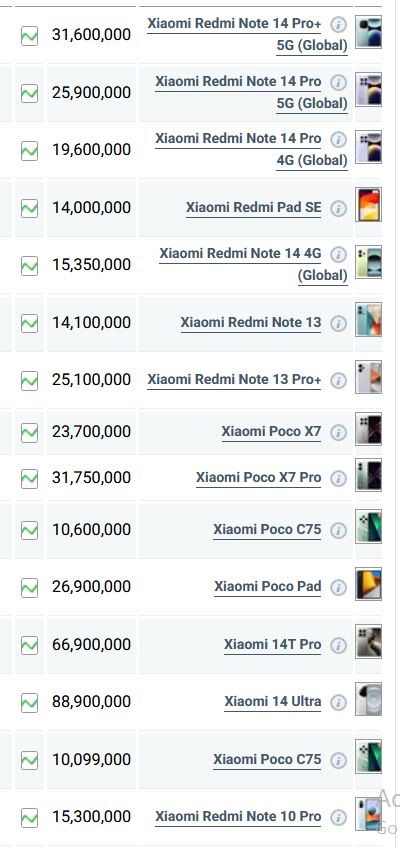The height and width of the screenshot is (848, 400).
Task: Open Xiaomi Redmi Note 14 4G (Global) link
Action: click(254, 264)
